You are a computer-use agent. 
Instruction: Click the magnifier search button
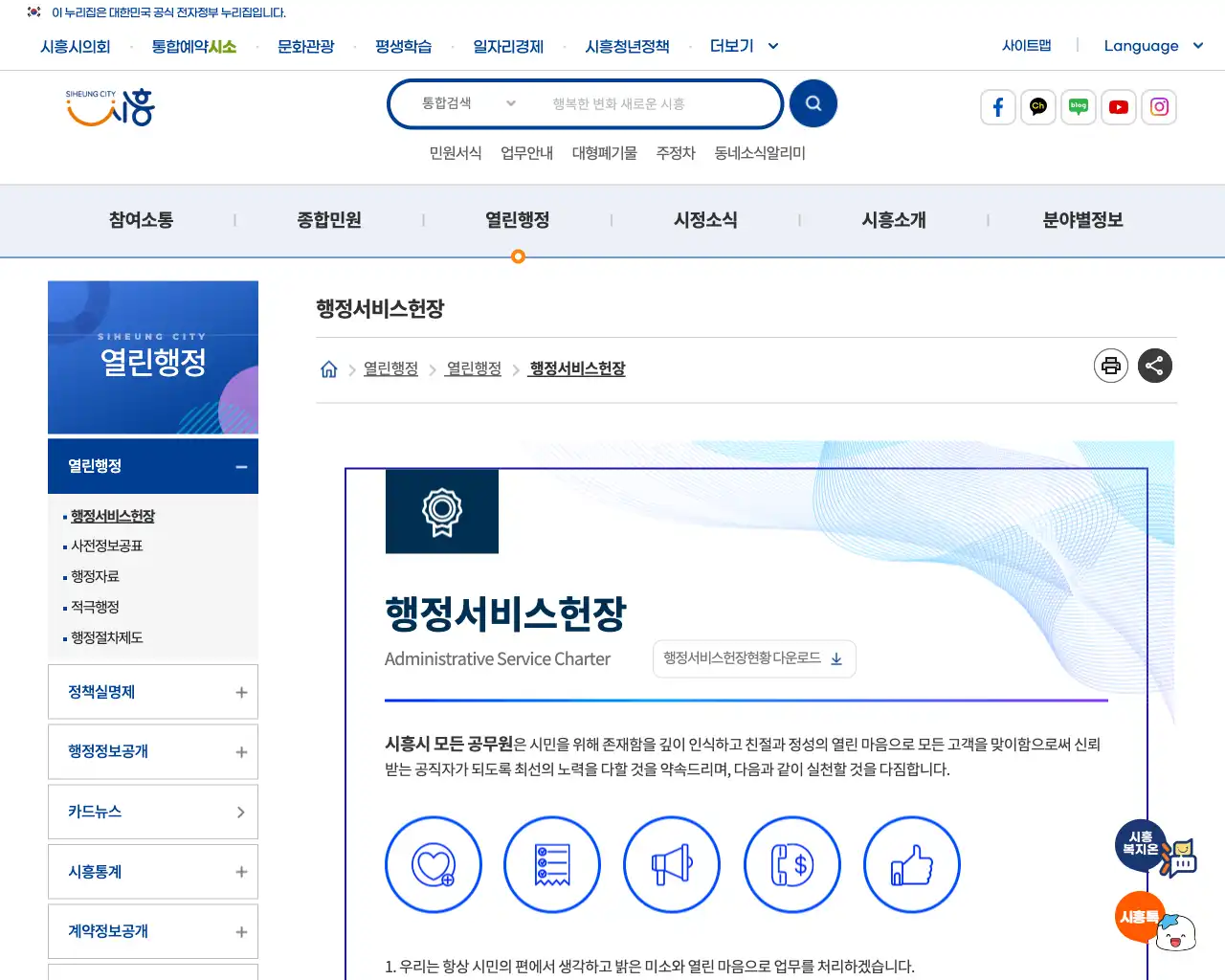(813, 103)
